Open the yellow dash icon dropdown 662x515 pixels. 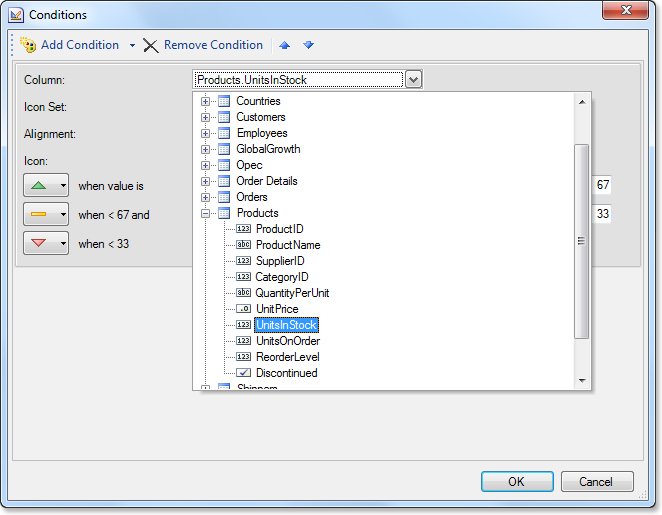(x=46, y=214)
